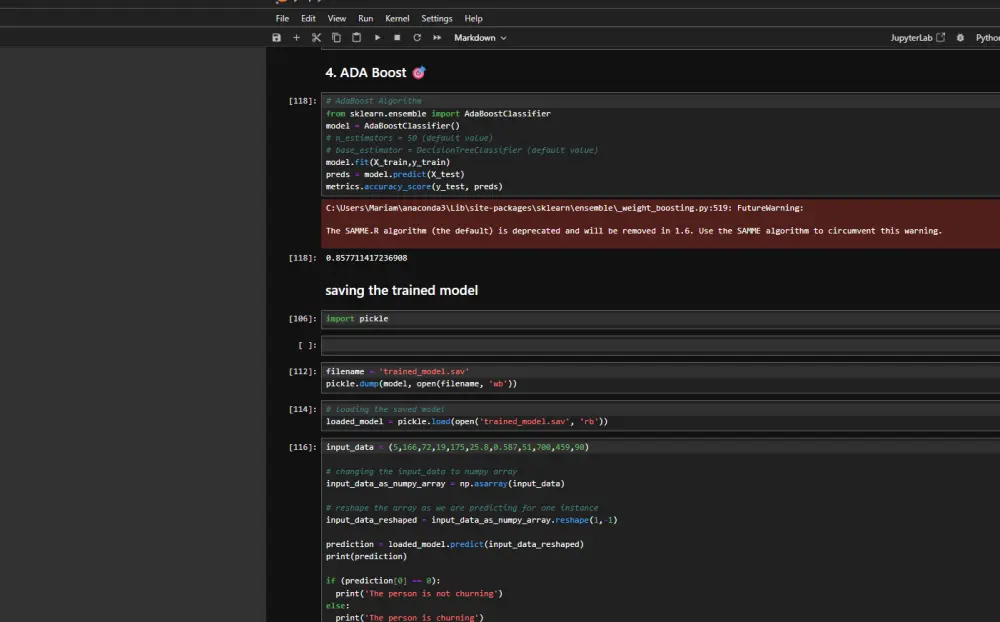The height and width of the screenshot is (622, 1000).
Task: Click the cell prompt [114]:
Action: [x=302, y=410]
